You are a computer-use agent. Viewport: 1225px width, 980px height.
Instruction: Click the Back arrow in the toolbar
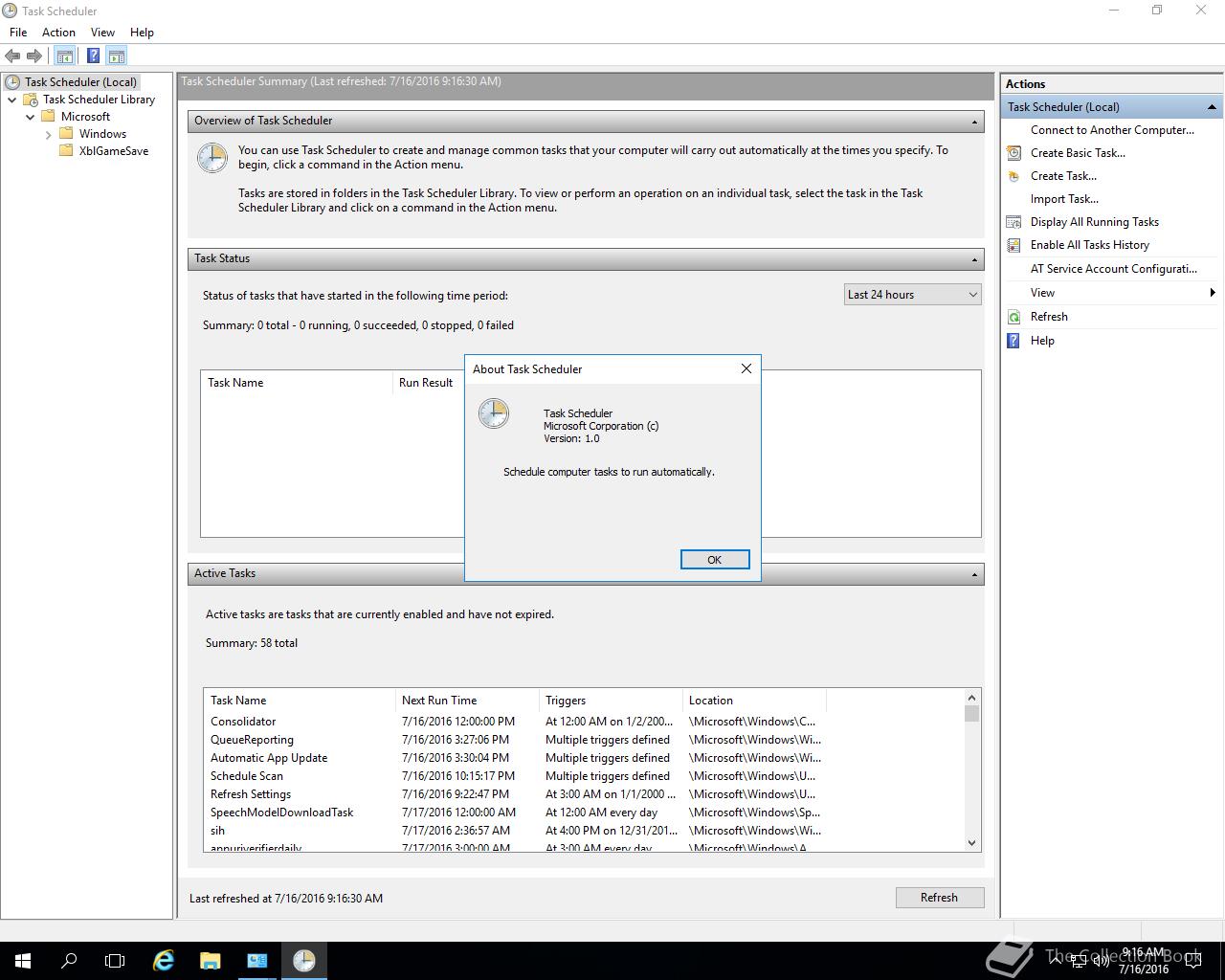[x=12, y=56]
